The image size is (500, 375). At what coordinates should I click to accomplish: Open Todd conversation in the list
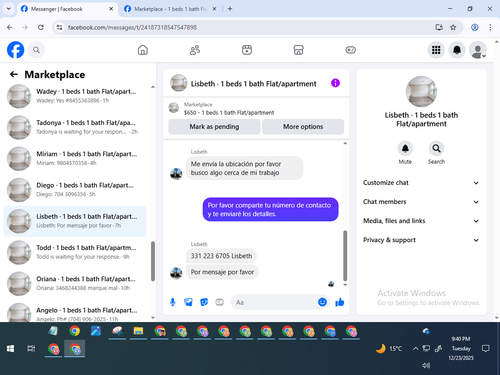75,252
